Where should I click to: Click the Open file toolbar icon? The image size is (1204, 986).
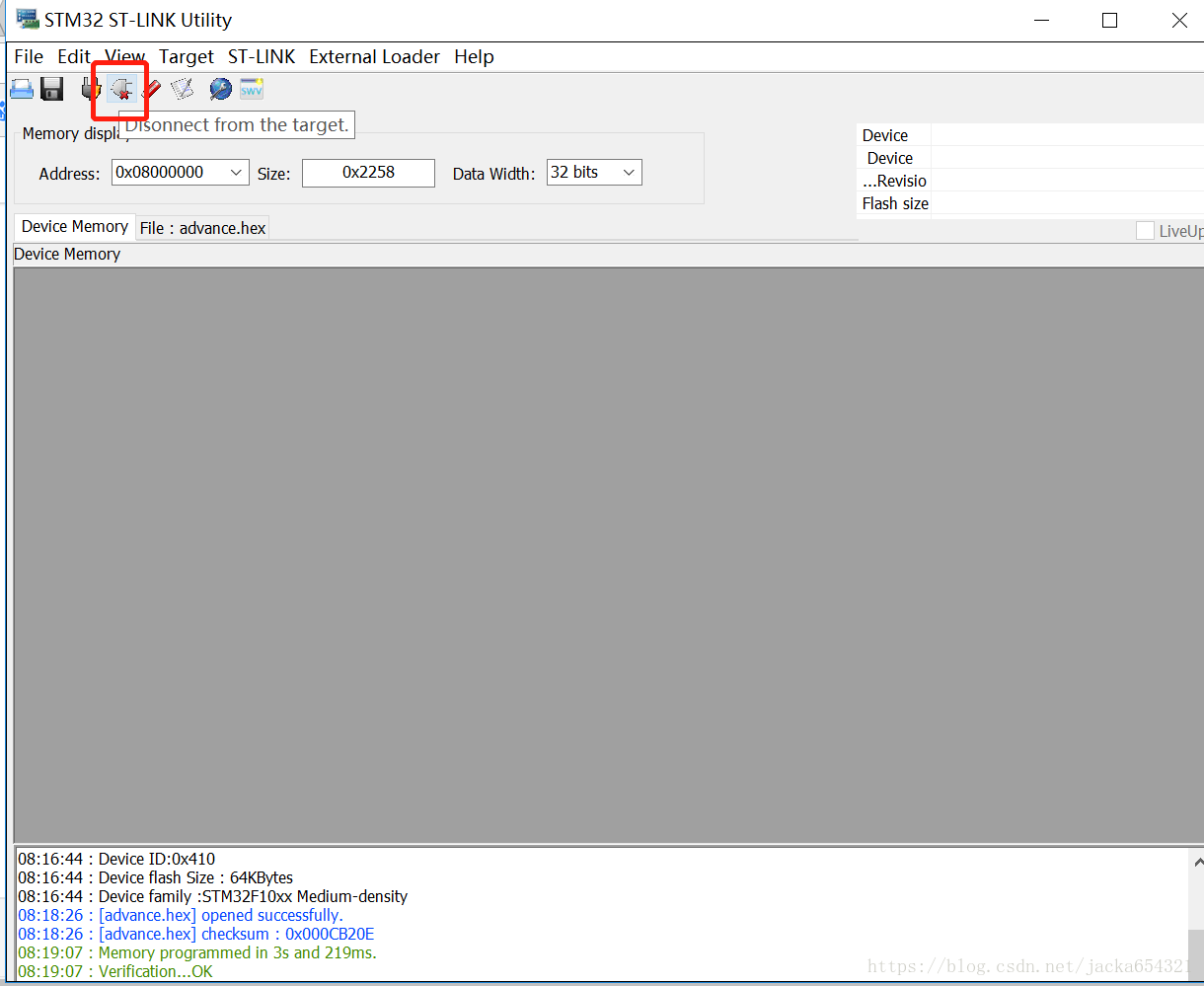[x=22, y=90]
